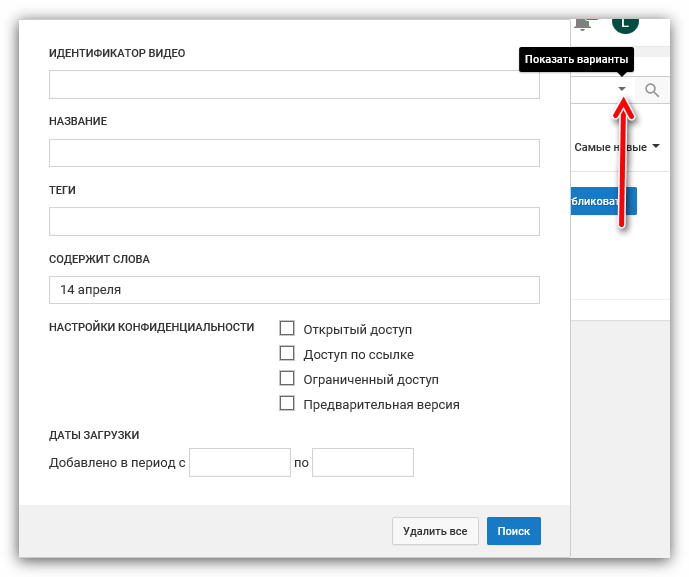Screen dimensions: 689x577
Task: Click the Открытый доступ label text
Action: (358, 330)
